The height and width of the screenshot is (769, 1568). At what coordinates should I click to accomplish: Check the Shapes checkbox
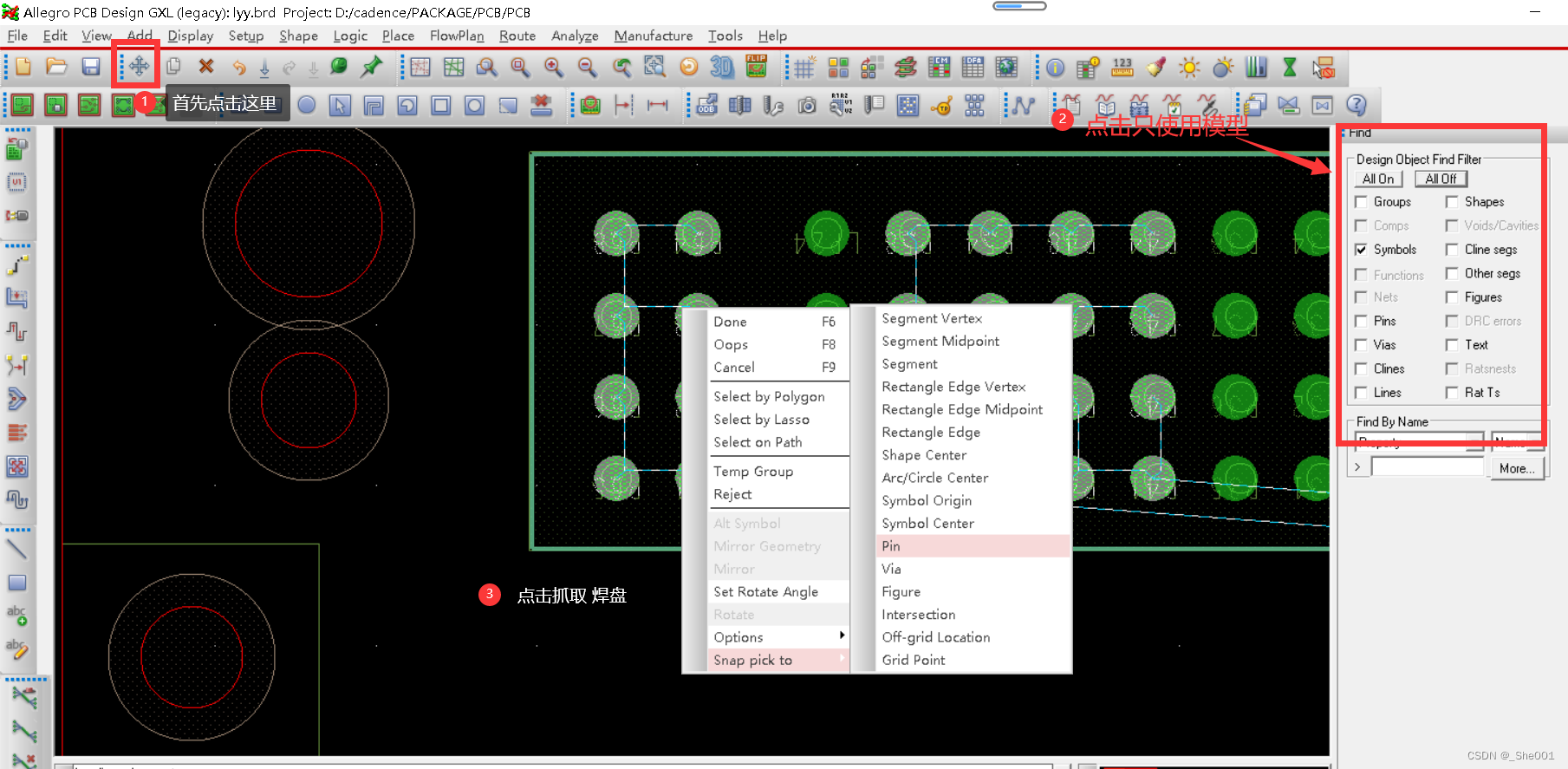(x=1452, y=202)
